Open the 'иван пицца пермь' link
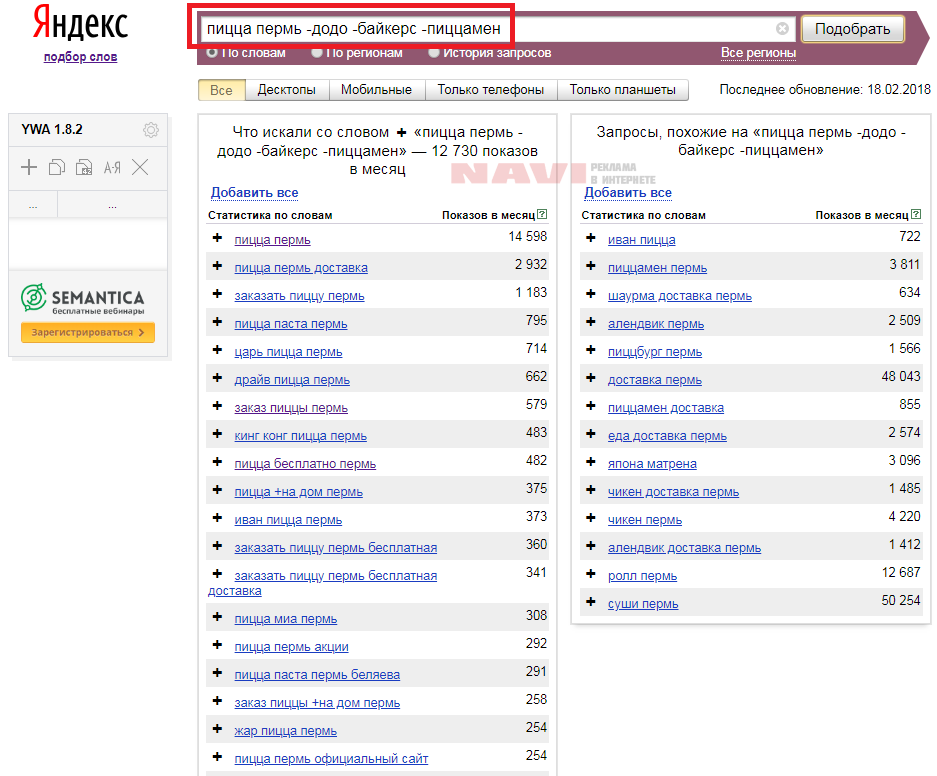Screen dimensions: 937x776 point(288,520)
